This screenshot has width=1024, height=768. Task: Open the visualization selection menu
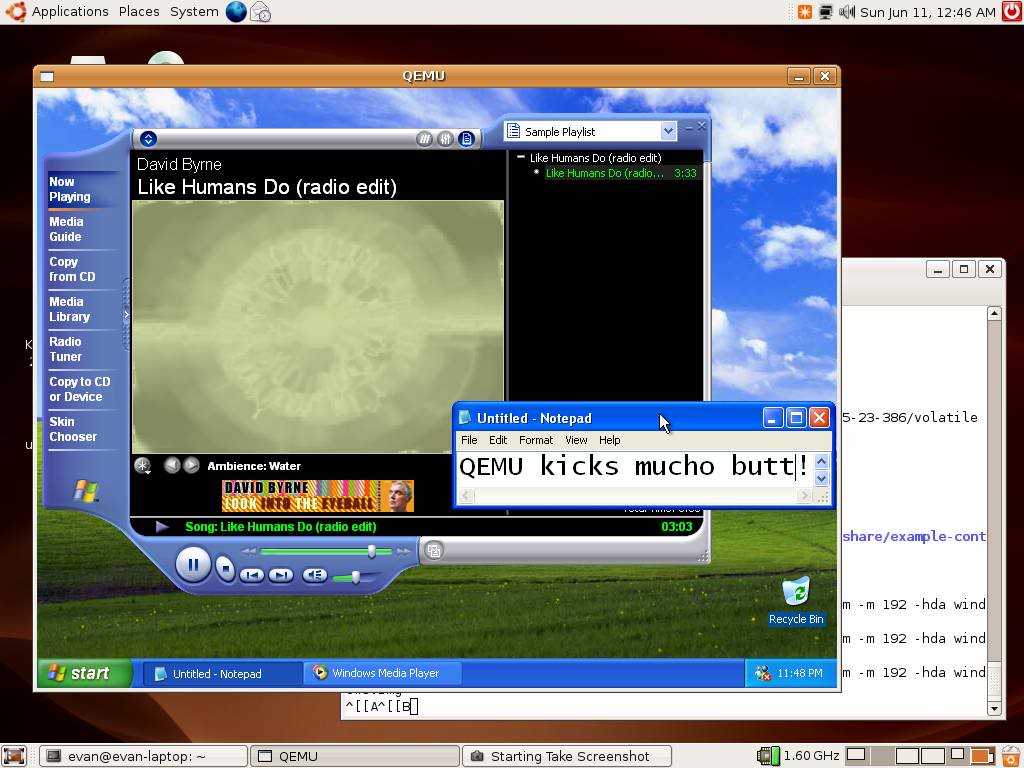click(x=143, y=465)
